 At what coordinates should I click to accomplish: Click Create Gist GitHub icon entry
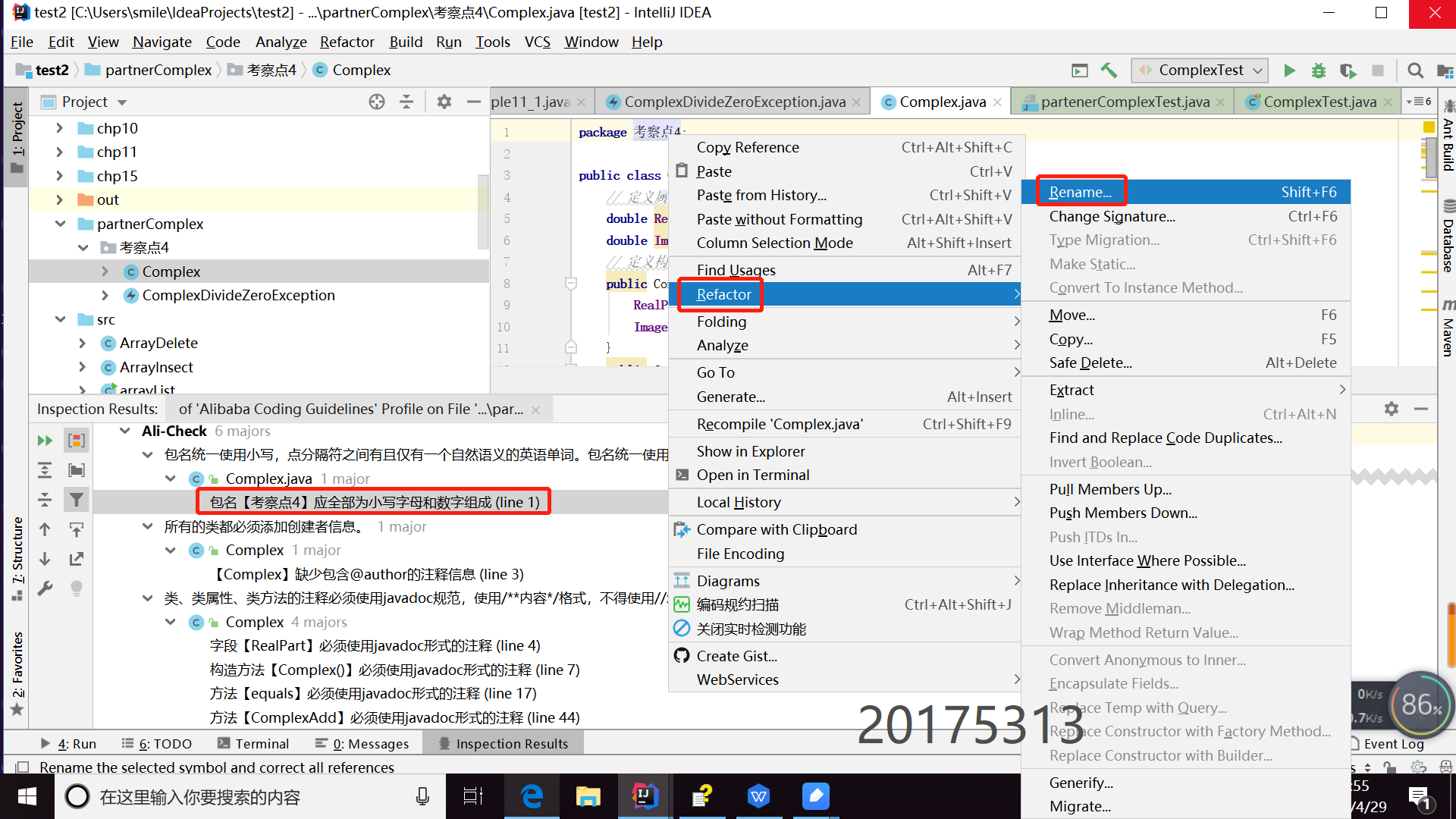(843, 656)
